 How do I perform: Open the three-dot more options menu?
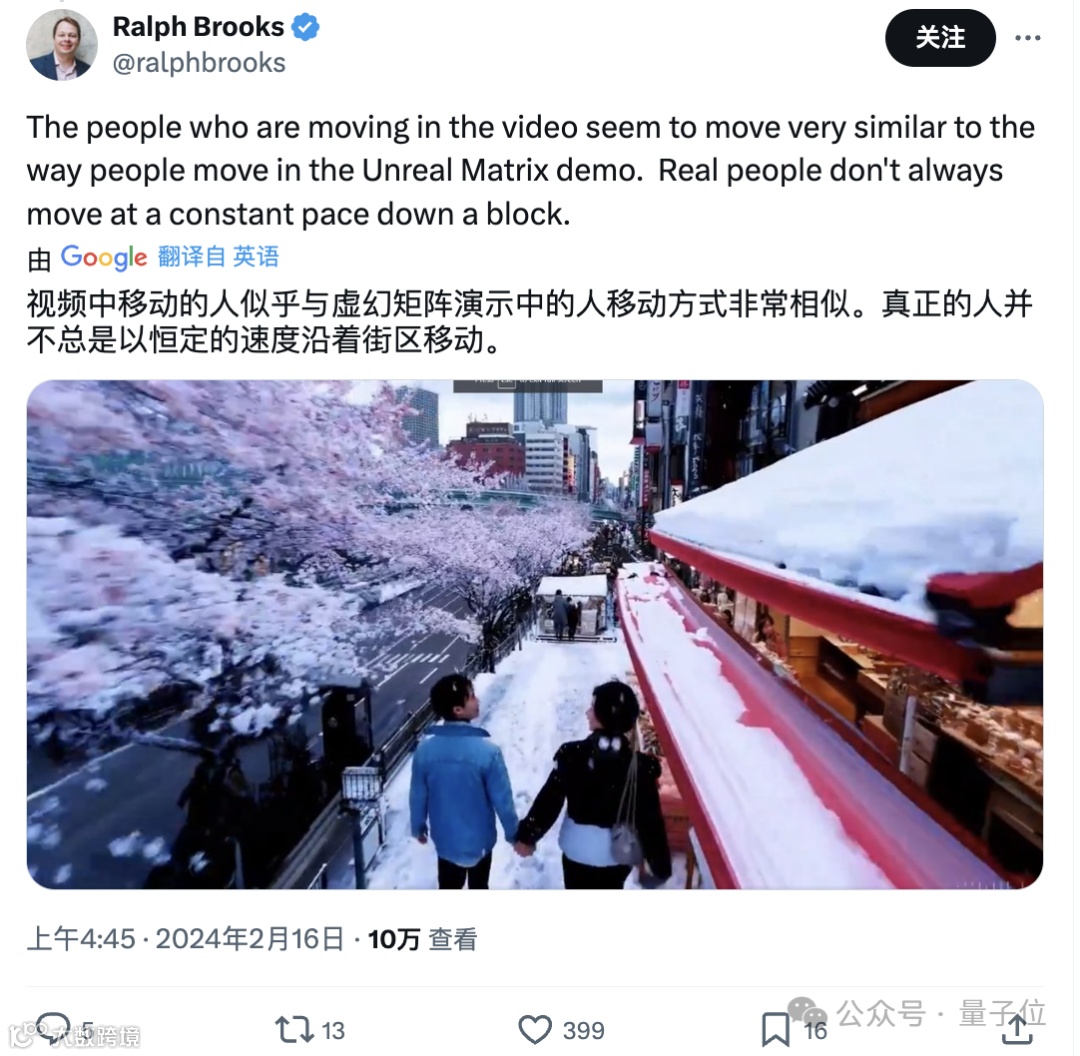coord(1027,38)
